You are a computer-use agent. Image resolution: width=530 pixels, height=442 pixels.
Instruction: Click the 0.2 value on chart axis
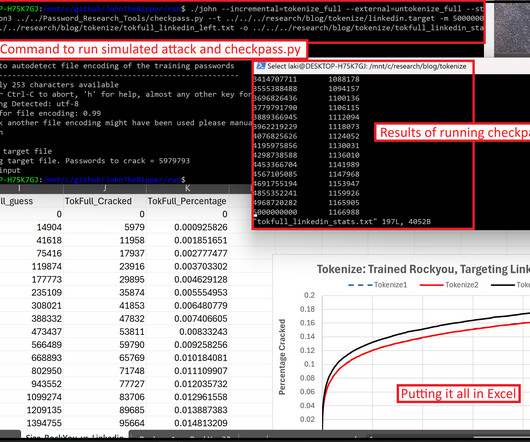click(309, 295)
